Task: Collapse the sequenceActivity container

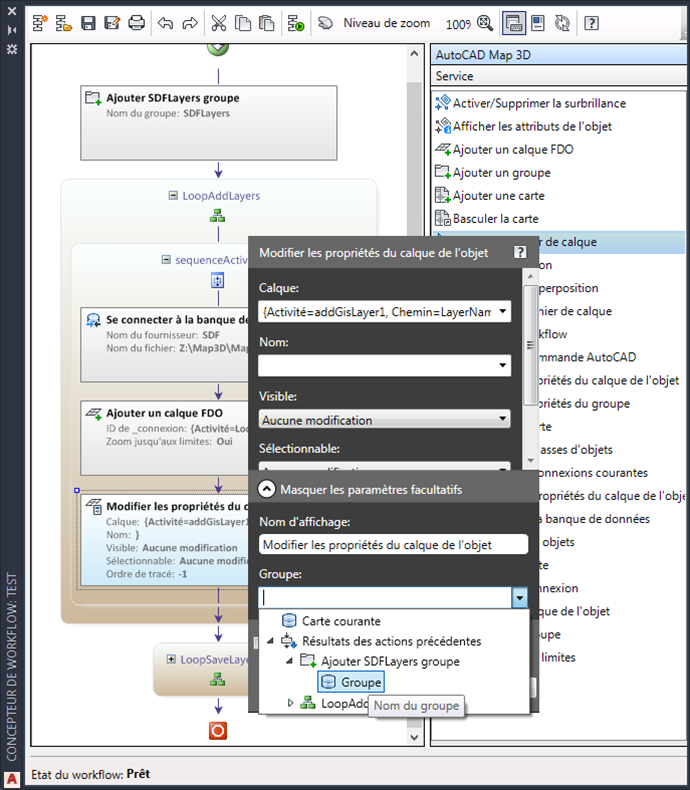Action: tap(166, 259)
